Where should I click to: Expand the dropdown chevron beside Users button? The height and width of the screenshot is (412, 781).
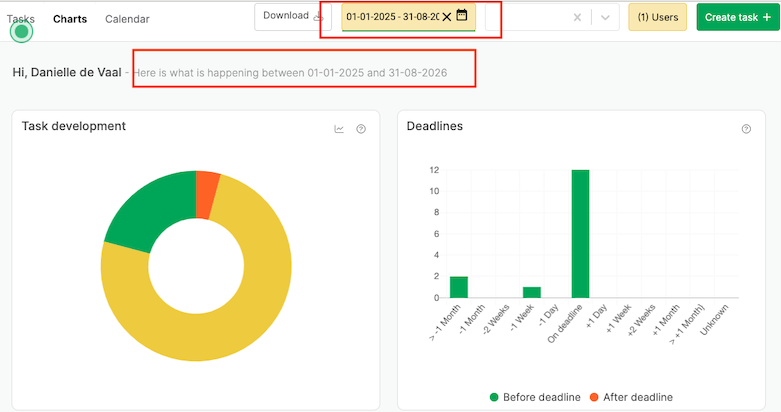pos(605,17)
